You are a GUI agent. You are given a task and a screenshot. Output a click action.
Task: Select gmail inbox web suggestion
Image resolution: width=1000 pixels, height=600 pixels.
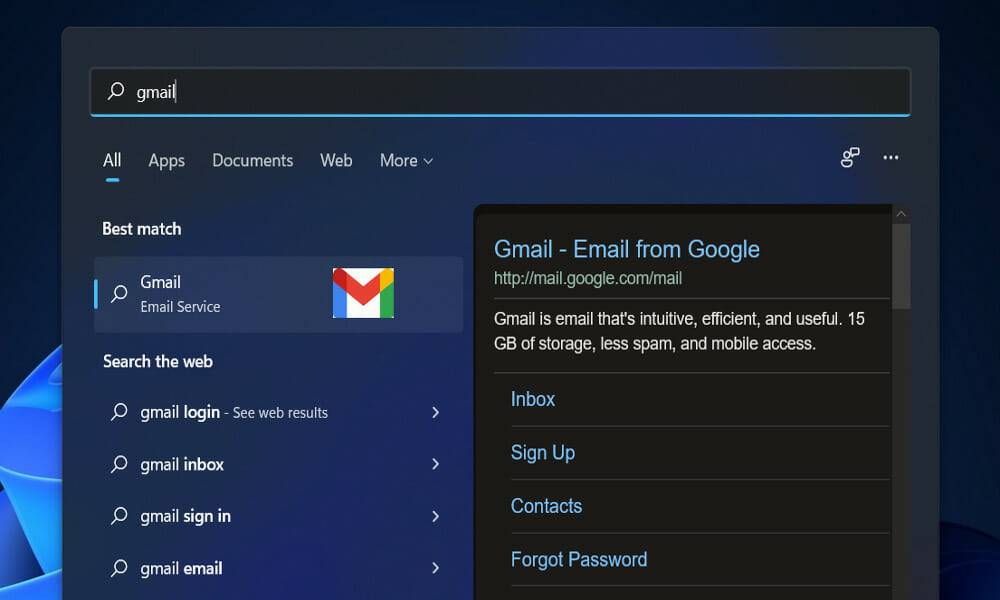pyautogui.click(x=276, y=464)
